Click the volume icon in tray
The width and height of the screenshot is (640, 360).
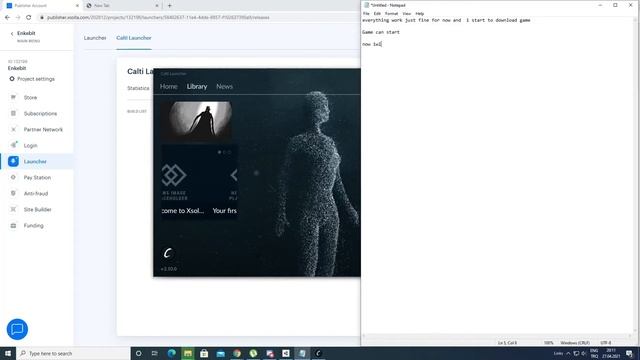(x=584, y=353)
